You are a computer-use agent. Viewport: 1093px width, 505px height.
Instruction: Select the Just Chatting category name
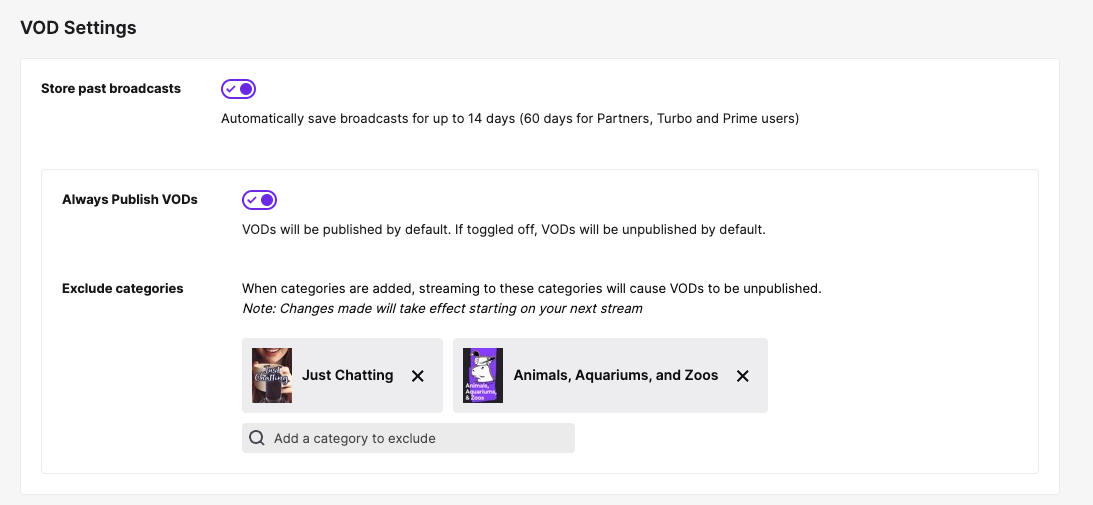point(347,375)
